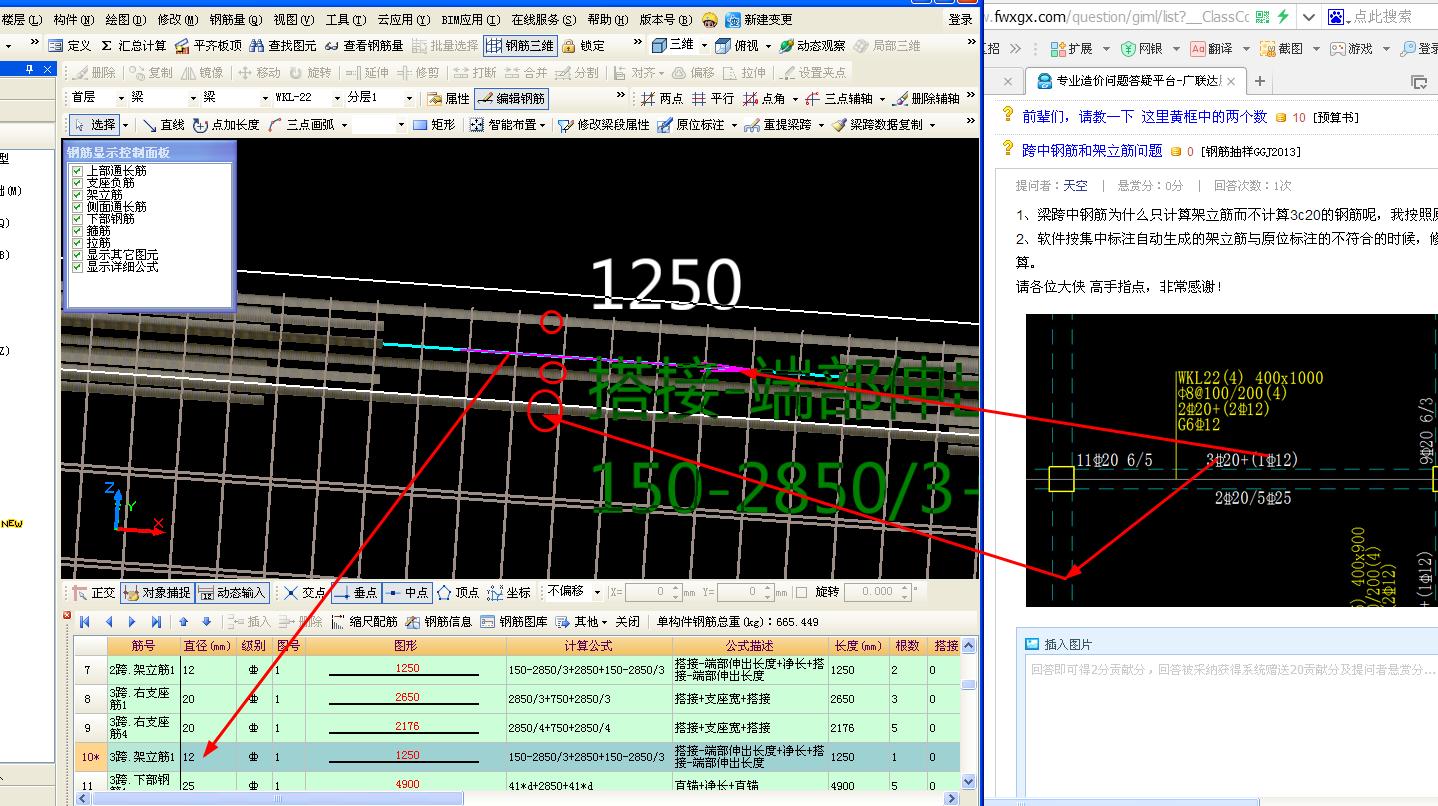The height and width of the screenshot is (806, 1438).
Task: Open the 工具 tools menu
Action: coord(345,19)
